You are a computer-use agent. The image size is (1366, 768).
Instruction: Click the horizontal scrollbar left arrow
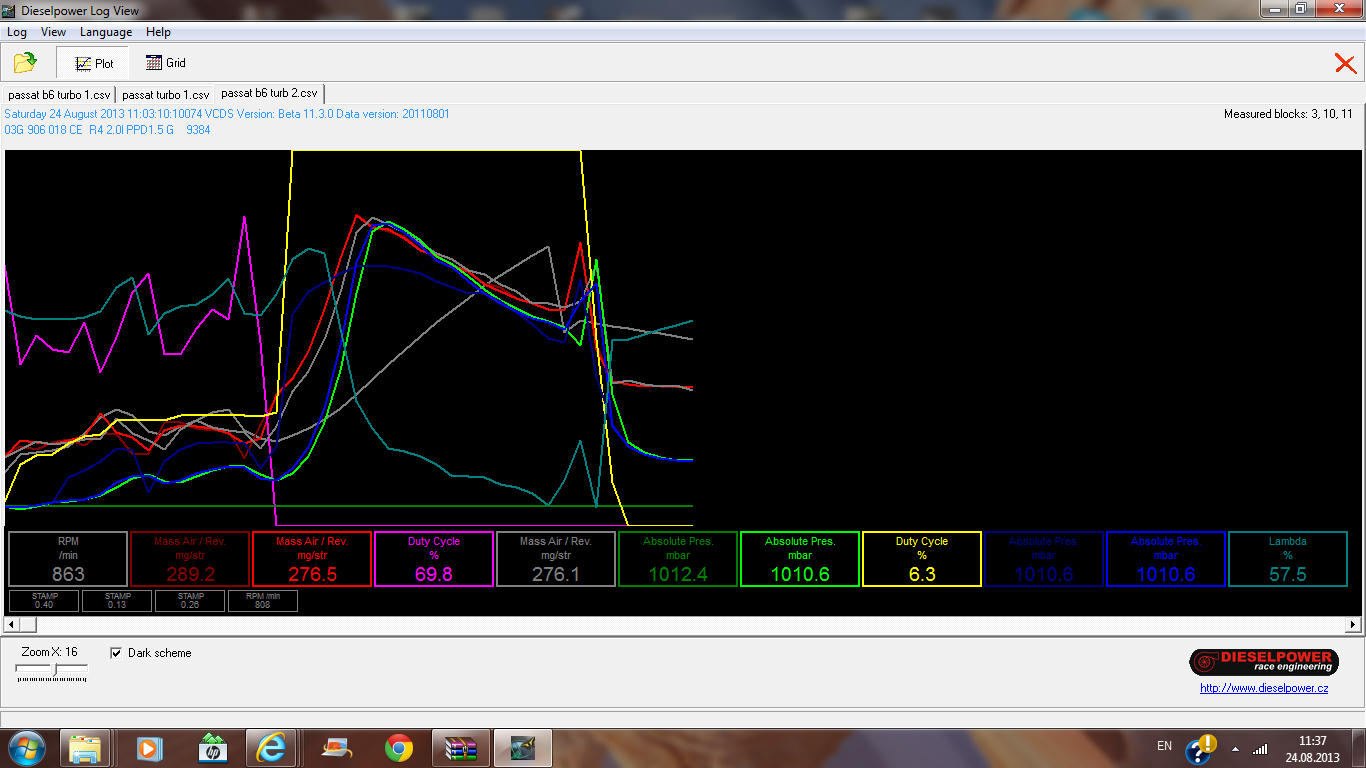coord(10,624)
